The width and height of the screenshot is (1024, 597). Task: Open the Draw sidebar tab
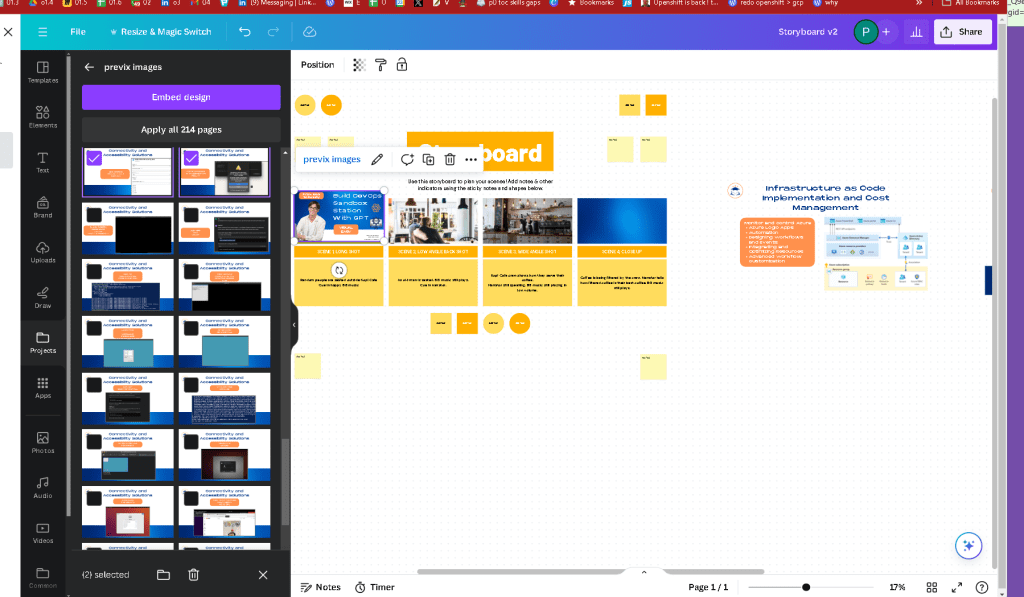coord(43,297)
